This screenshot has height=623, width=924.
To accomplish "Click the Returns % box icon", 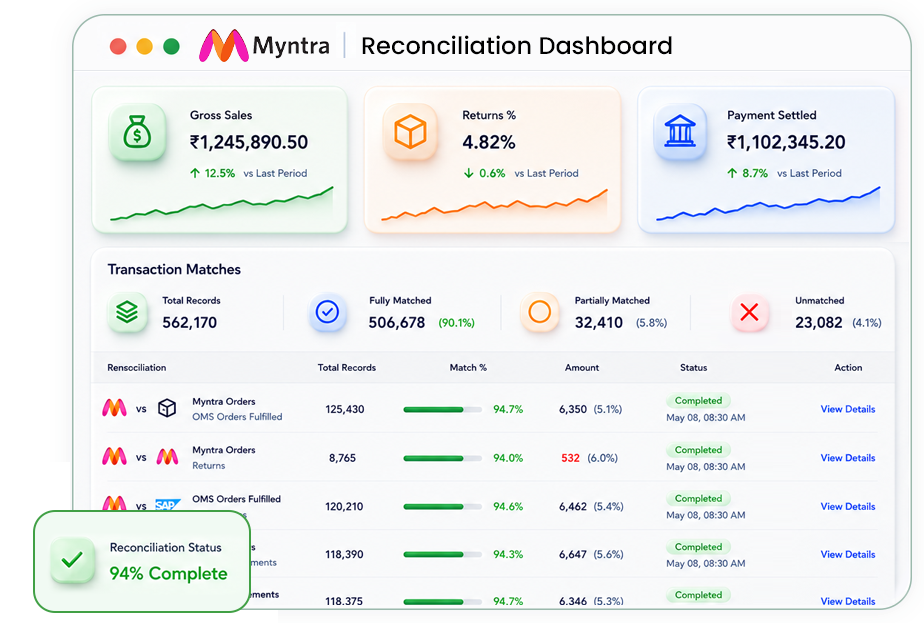I will point(410,131).
